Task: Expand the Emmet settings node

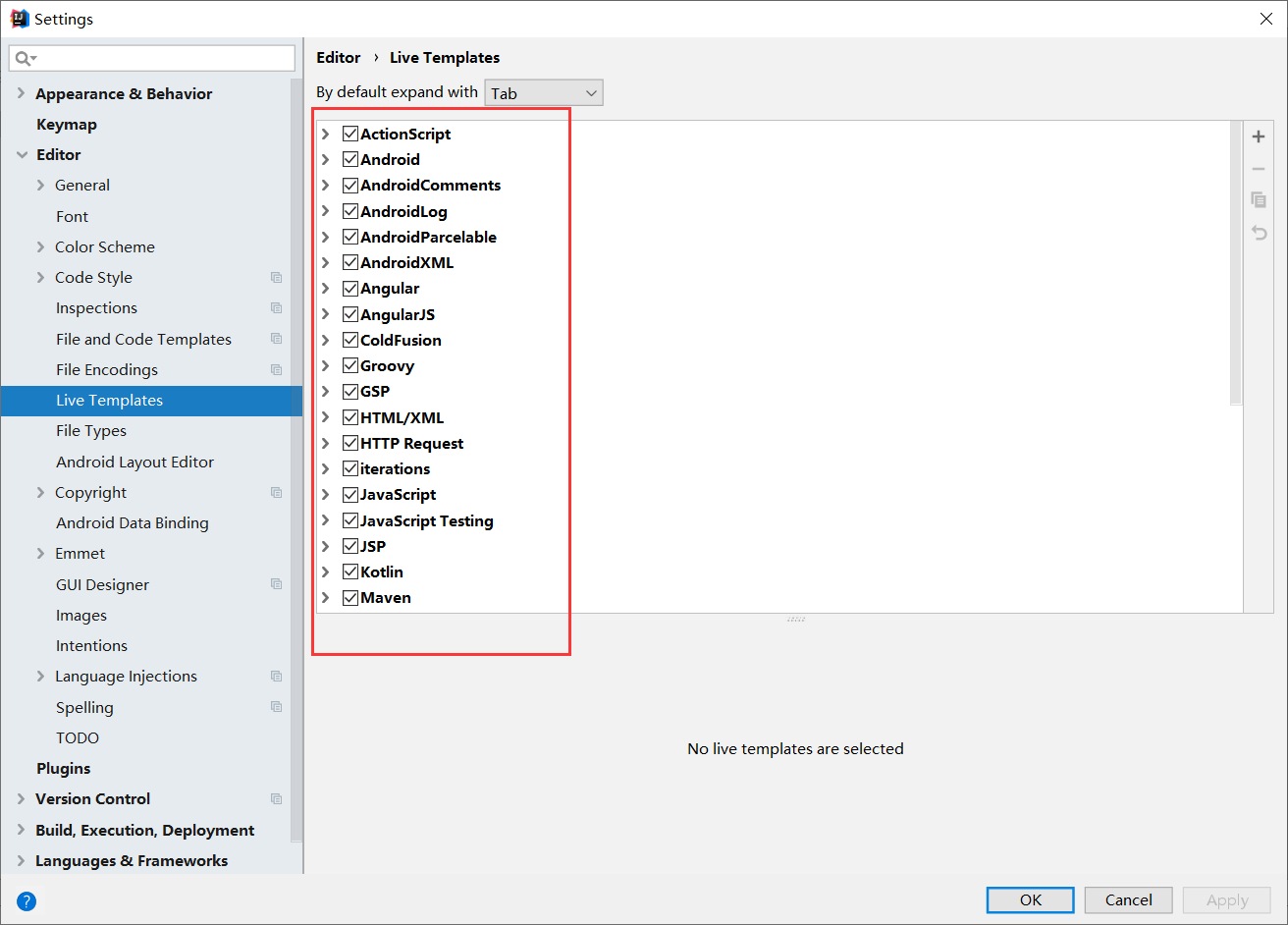Action: 40,554
